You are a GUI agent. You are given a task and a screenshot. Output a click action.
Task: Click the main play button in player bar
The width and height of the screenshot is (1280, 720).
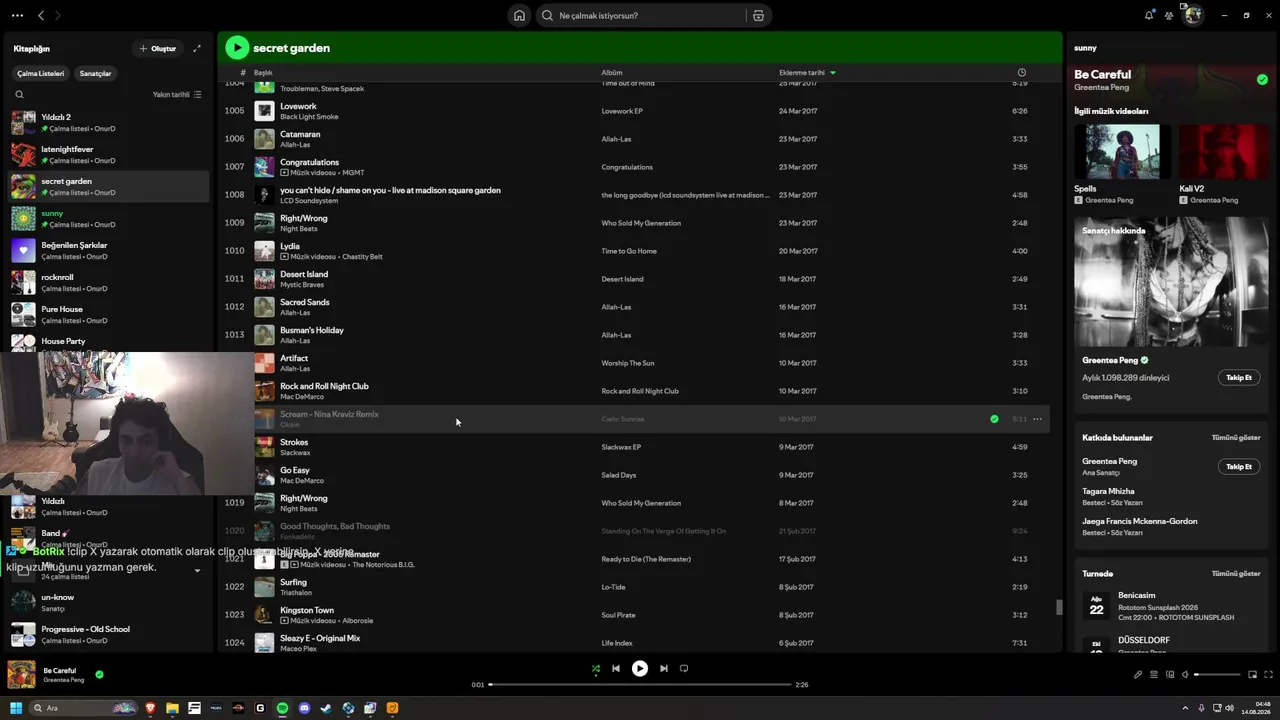coord(640,669)
